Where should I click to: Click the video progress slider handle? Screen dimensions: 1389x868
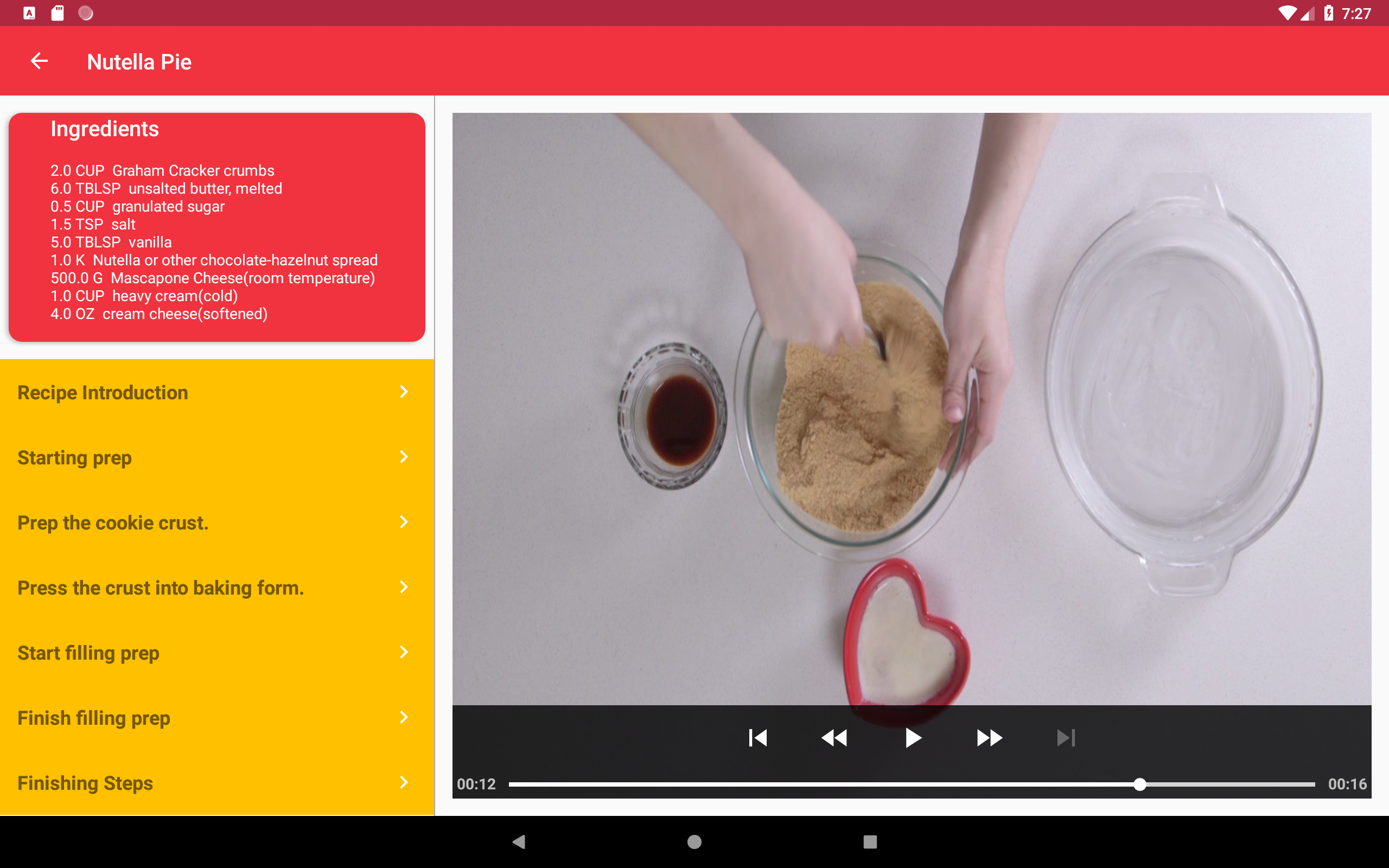click(1140, 784)
